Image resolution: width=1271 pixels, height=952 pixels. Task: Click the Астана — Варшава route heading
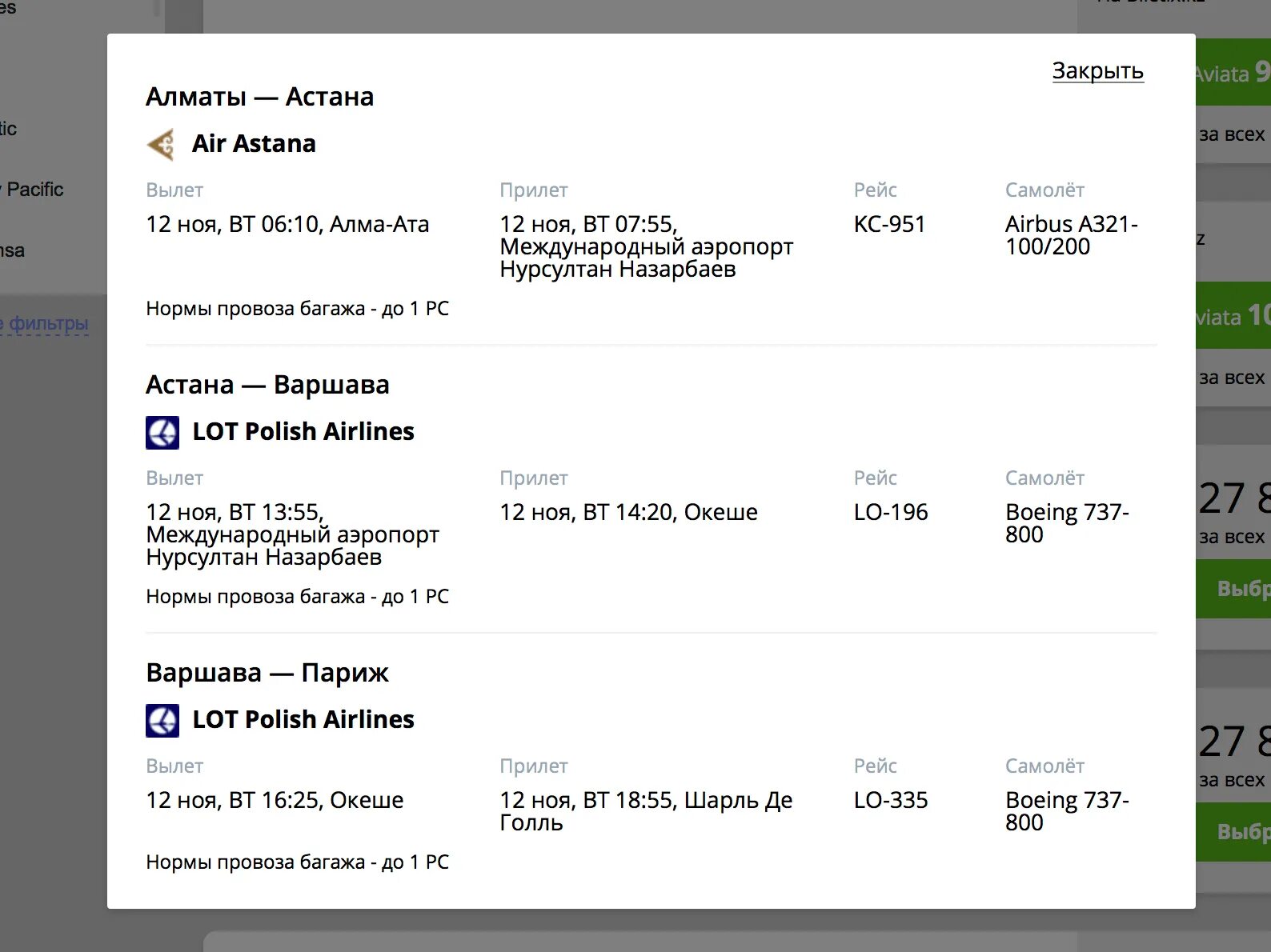tap(267, 385)
